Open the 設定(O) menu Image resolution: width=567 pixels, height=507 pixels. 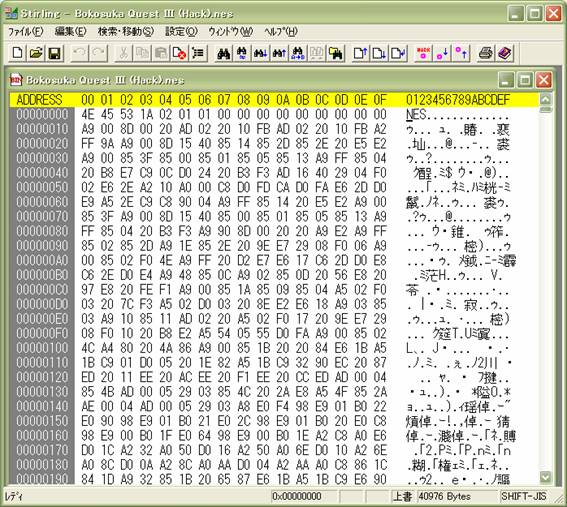pyautogui.click(x=181, y=32)
